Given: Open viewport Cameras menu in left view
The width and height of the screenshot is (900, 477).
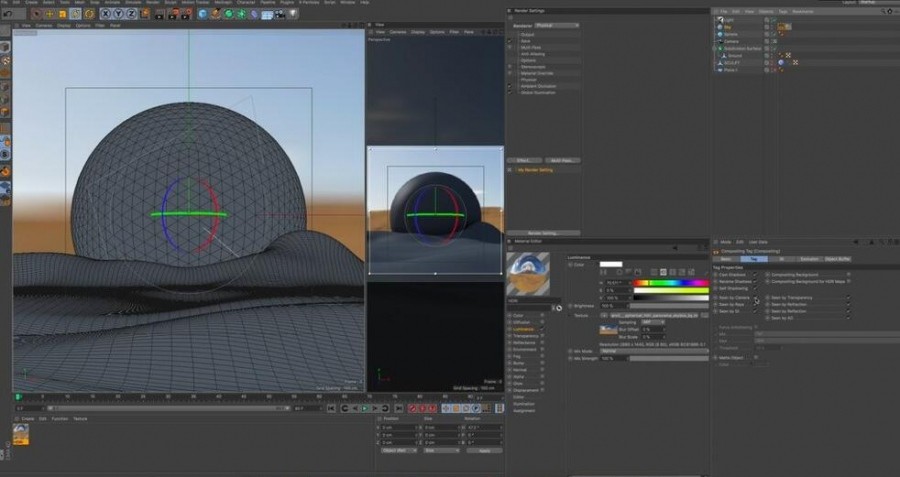Looking at the screenshot, I should pos(44,26).
